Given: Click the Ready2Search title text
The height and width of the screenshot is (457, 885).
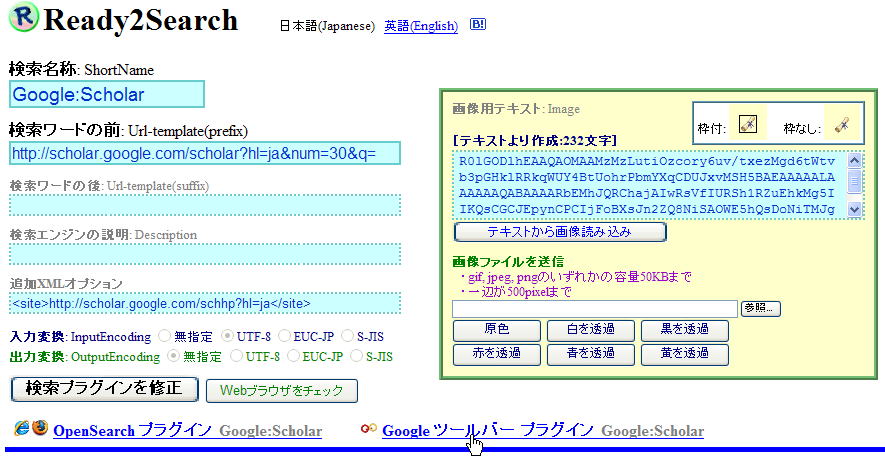Looking at the screenshot, I should [x=141, y=20].
